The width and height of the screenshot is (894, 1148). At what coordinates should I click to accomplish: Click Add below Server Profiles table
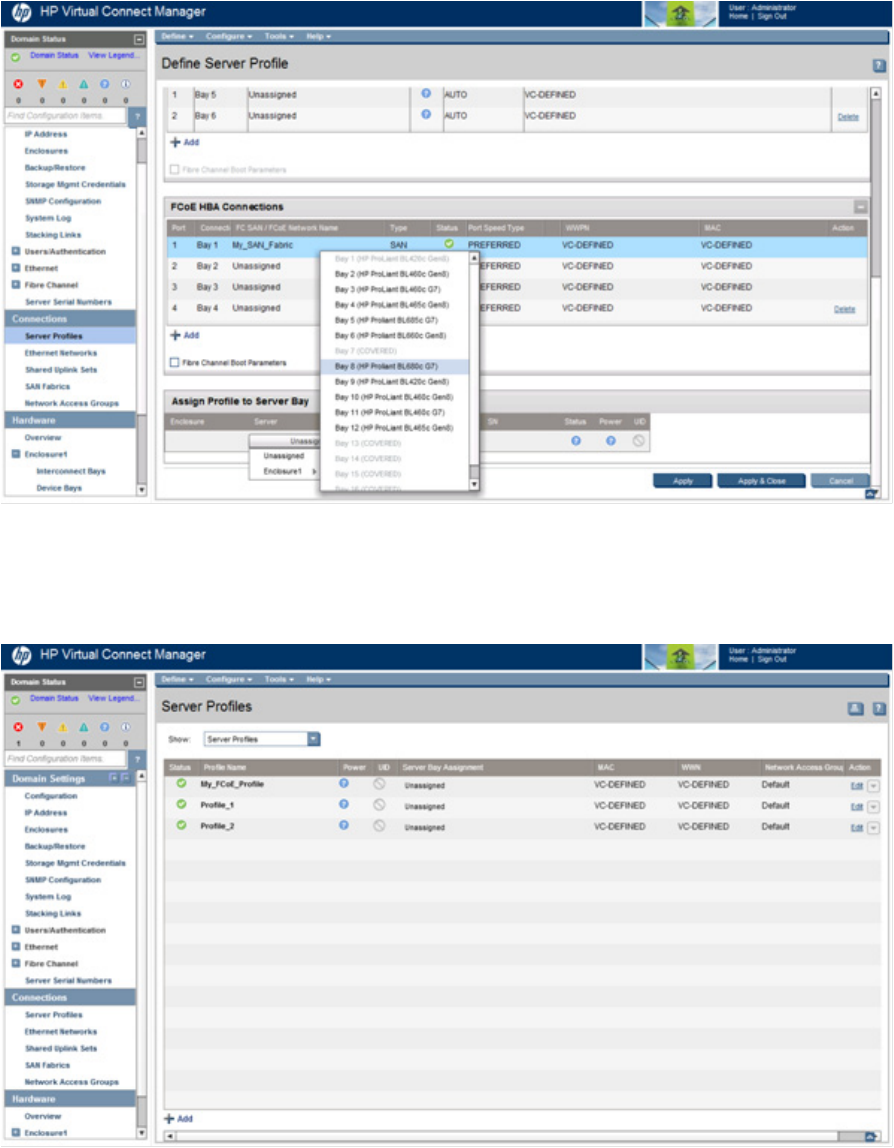178,1119
